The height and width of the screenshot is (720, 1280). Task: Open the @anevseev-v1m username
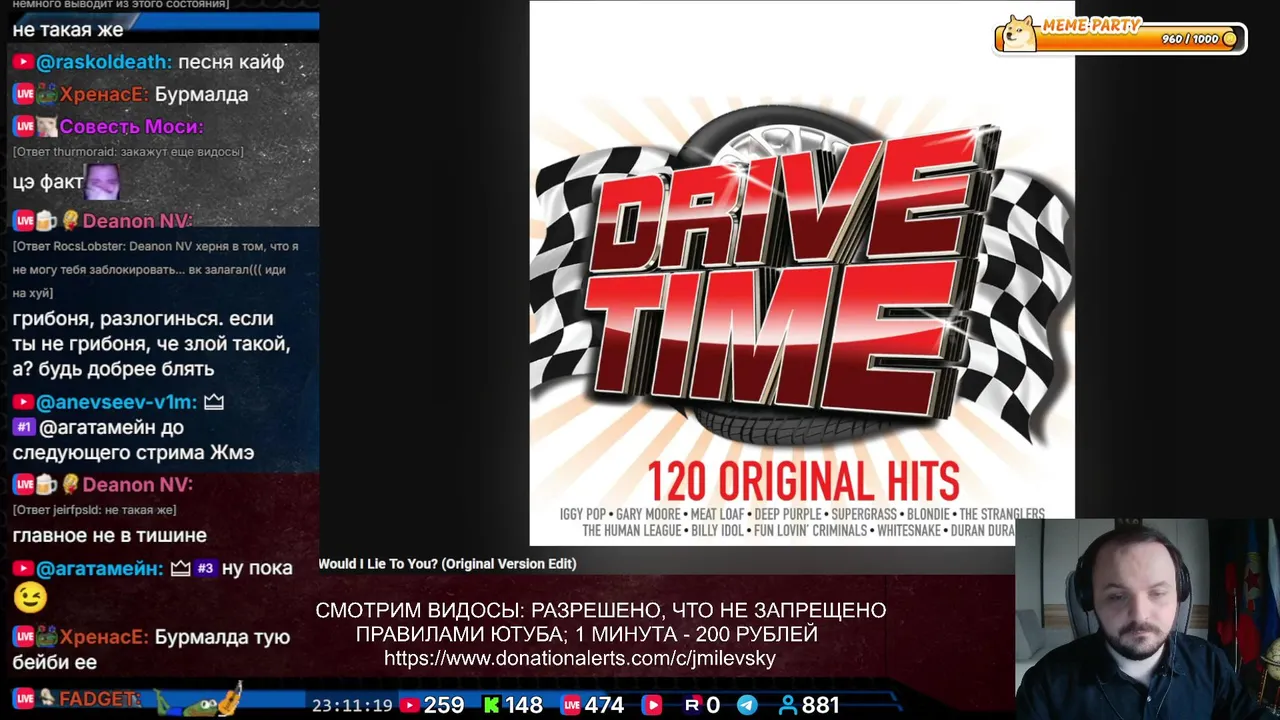pyautogui.click(x=116, y=402)
